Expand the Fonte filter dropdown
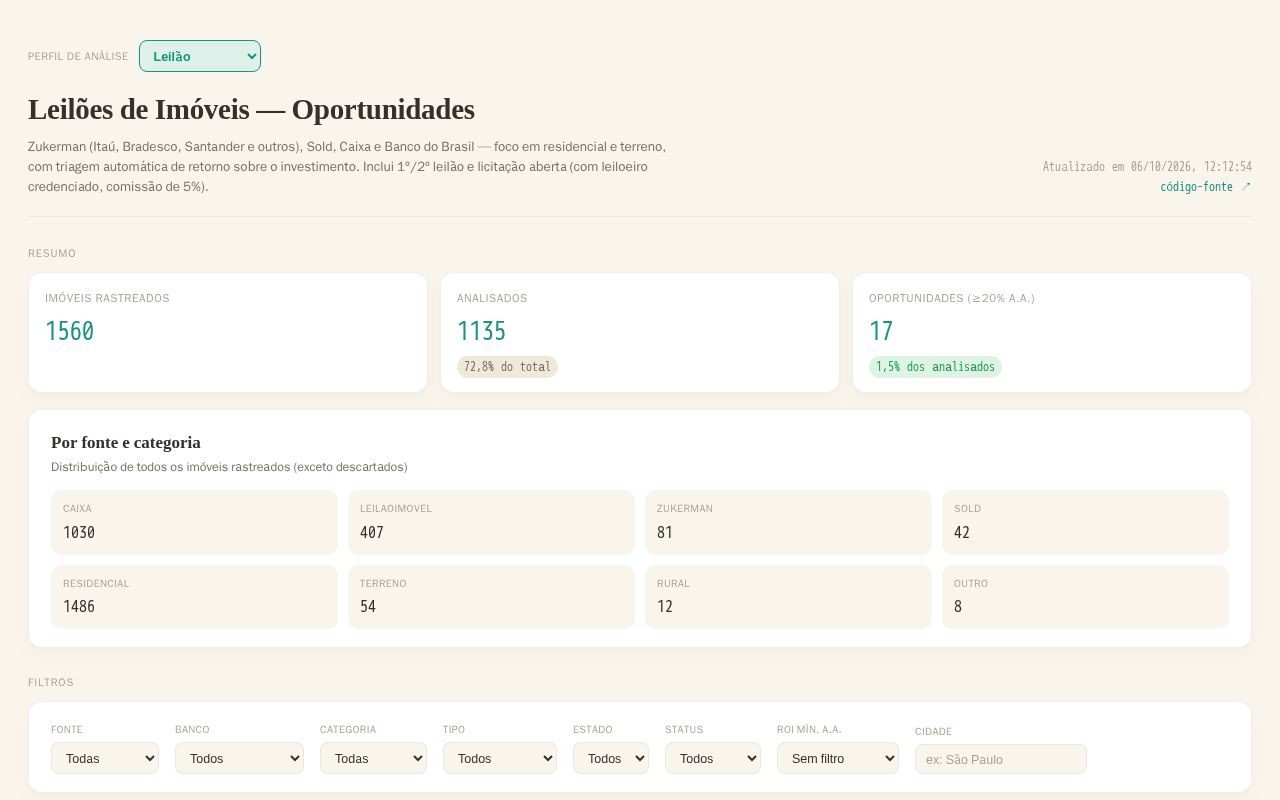 coord(105,758)
